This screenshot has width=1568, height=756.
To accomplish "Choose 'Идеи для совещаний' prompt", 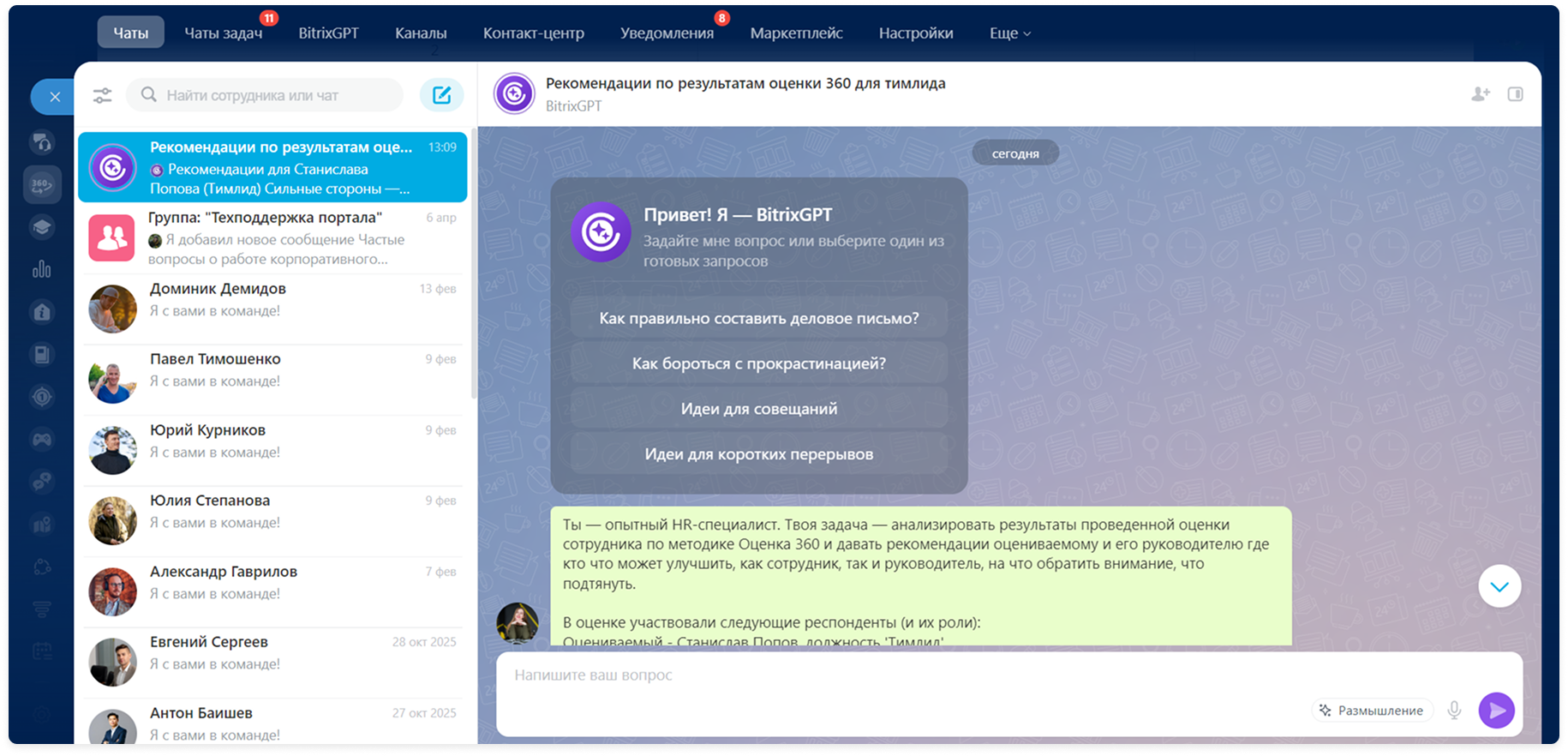I will 759,409.
